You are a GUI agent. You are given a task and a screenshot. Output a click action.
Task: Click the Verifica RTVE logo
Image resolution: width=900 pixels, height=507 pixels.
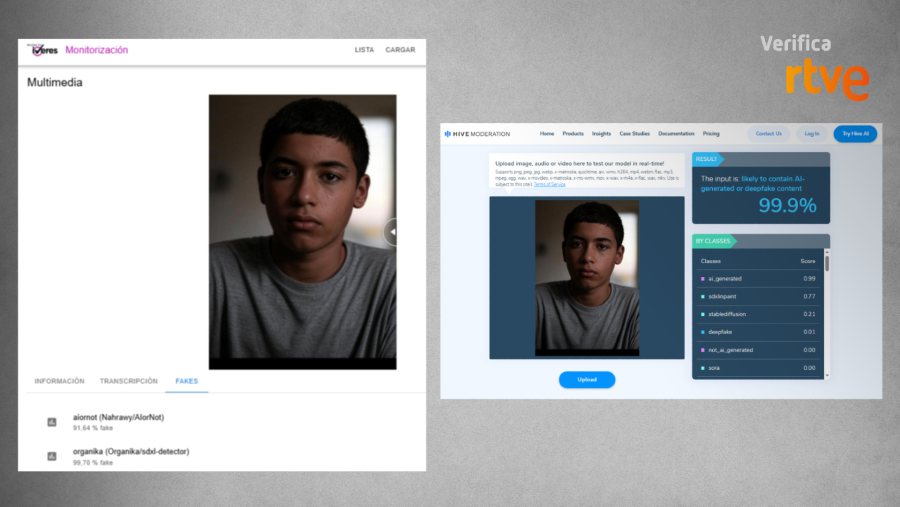[x=814, y=67]
